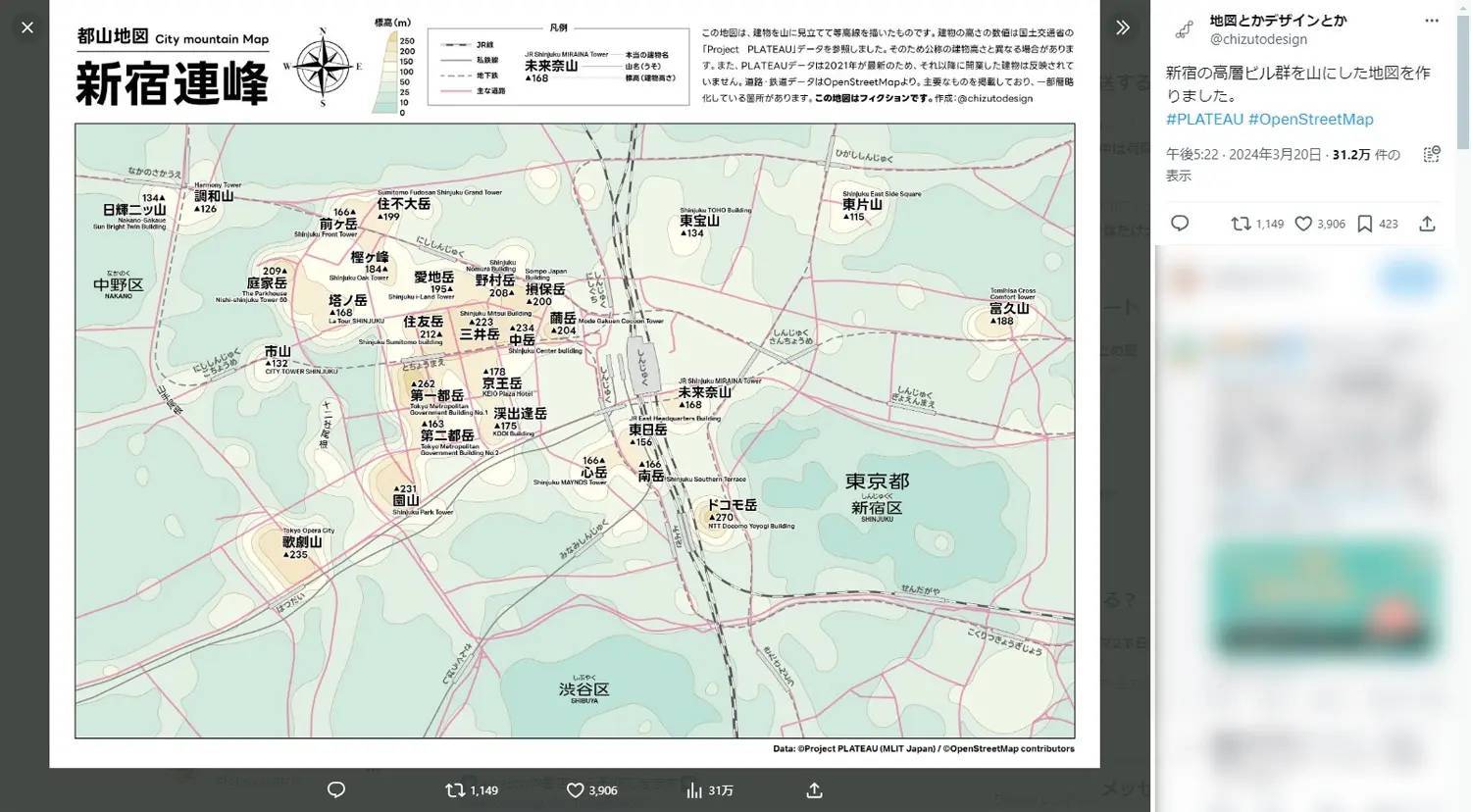Click the 第一都岳 peak label
Viewport: 1471px width, 812px height.
(x=436, y=395)
